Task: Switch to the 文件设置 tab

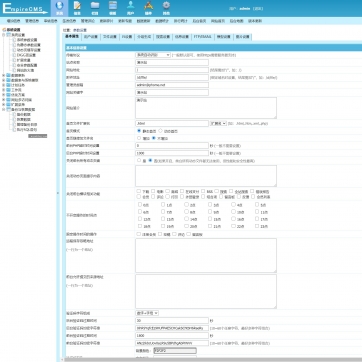Action: [109, 37]
